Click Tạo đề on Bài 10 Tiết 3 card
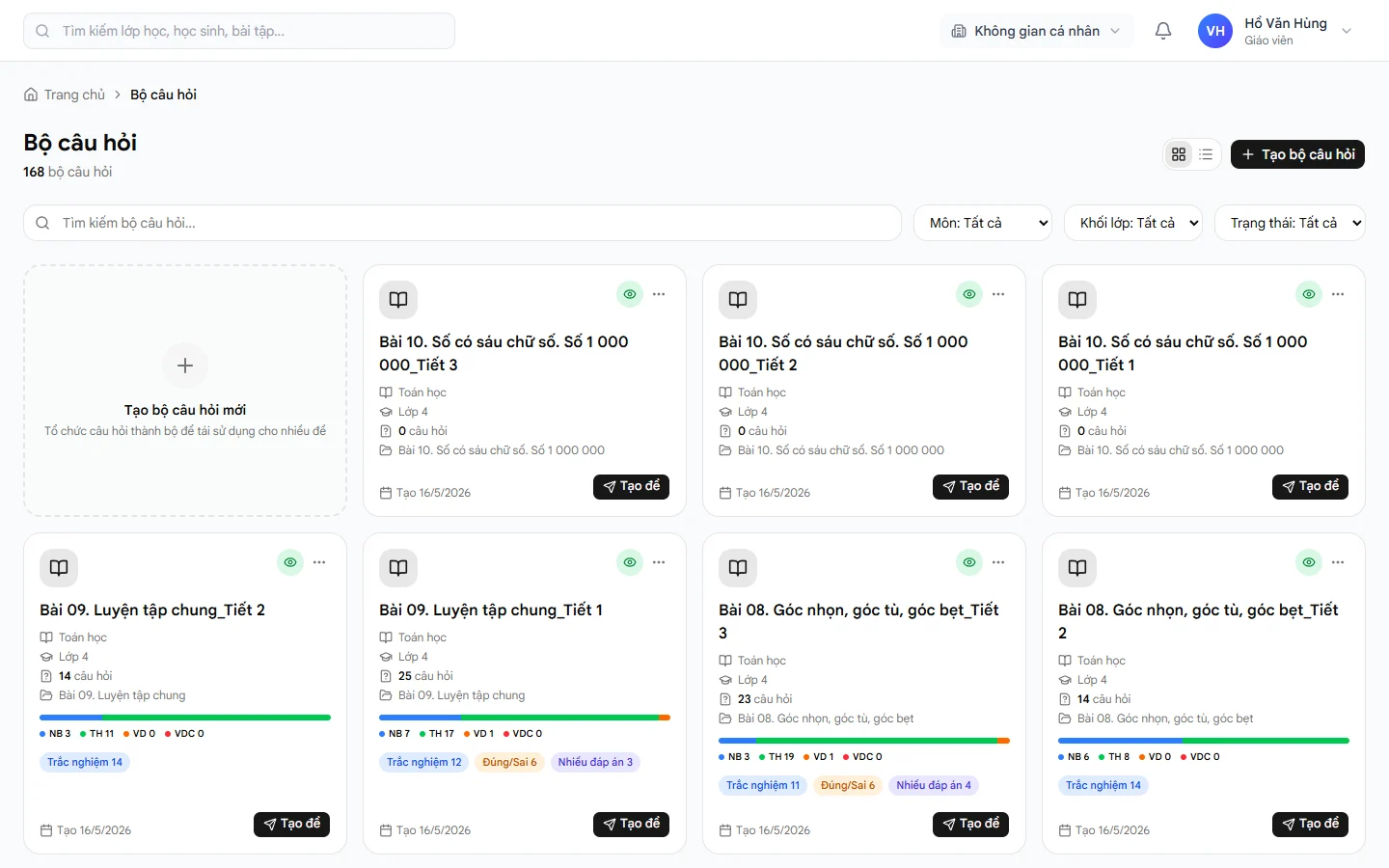This screenshot has height=868, width=1389. pos(631,487)
